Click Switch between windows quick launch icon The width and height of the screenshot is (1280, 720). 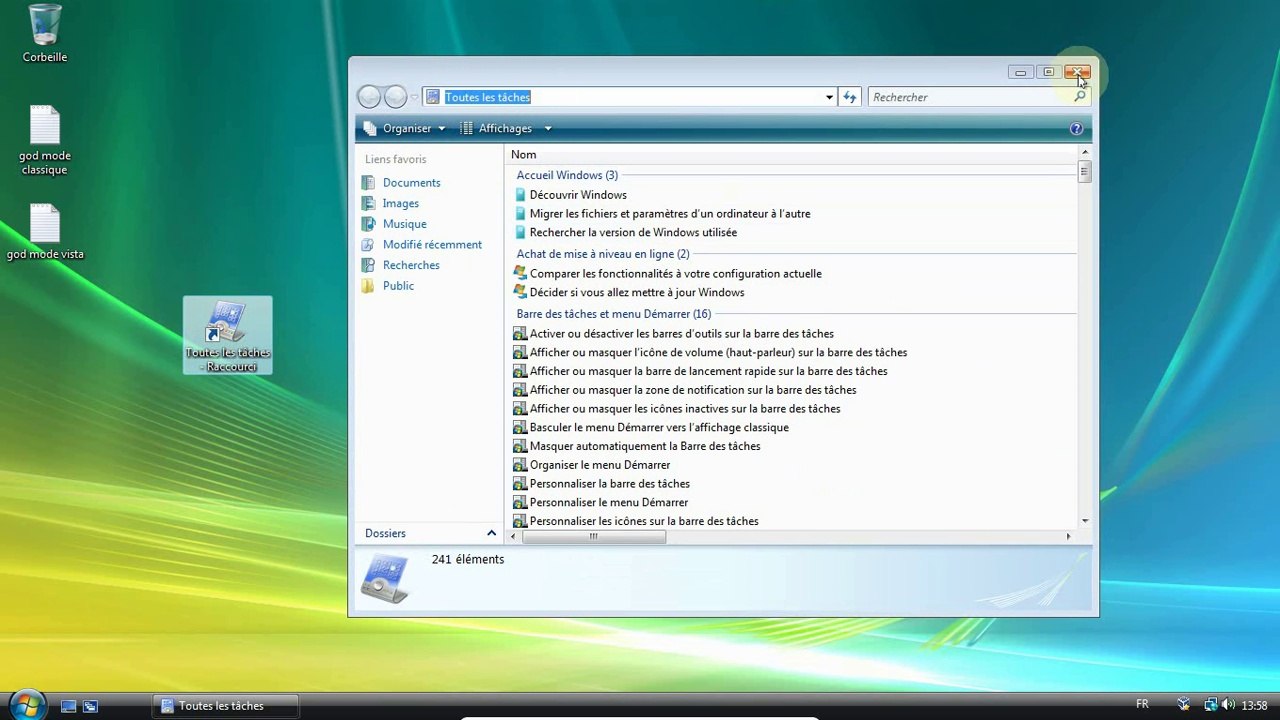90,706
